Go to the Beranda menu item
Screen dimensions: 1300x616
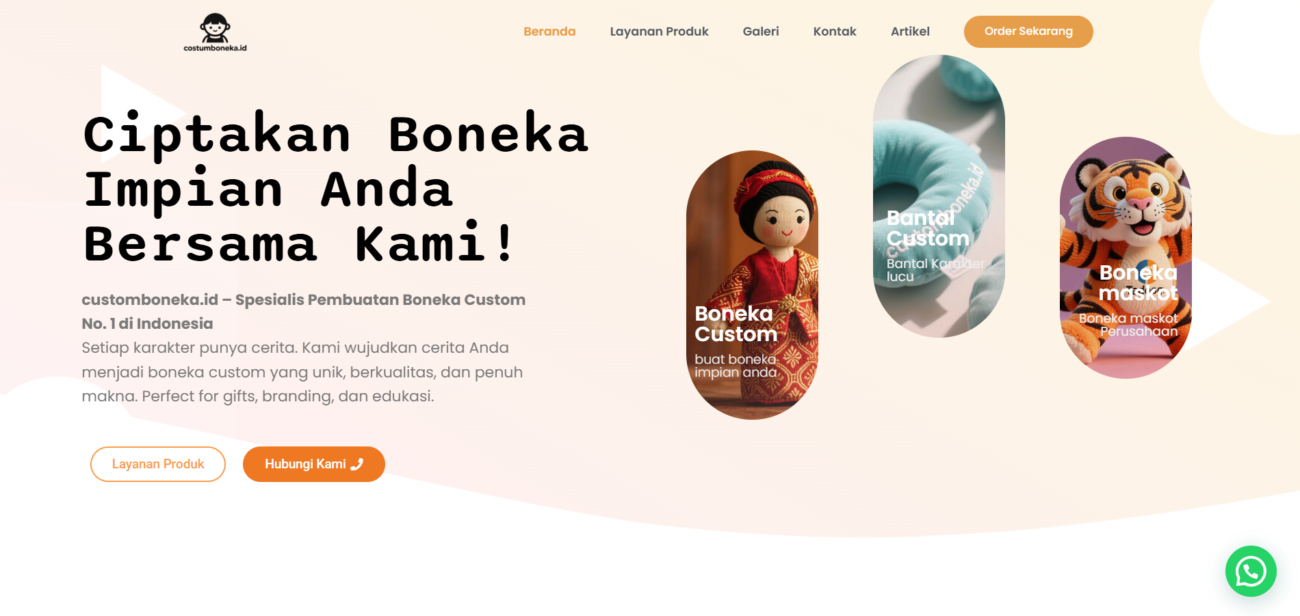(549, 31)
